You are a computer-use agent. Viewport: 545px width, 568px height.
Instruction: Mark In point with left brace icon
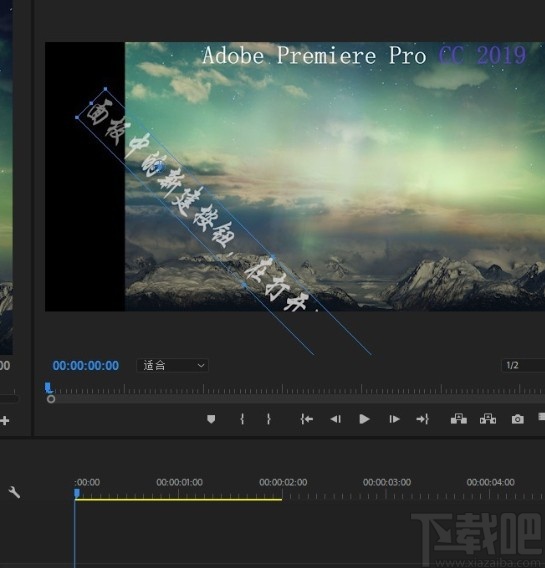coord(242,419)
